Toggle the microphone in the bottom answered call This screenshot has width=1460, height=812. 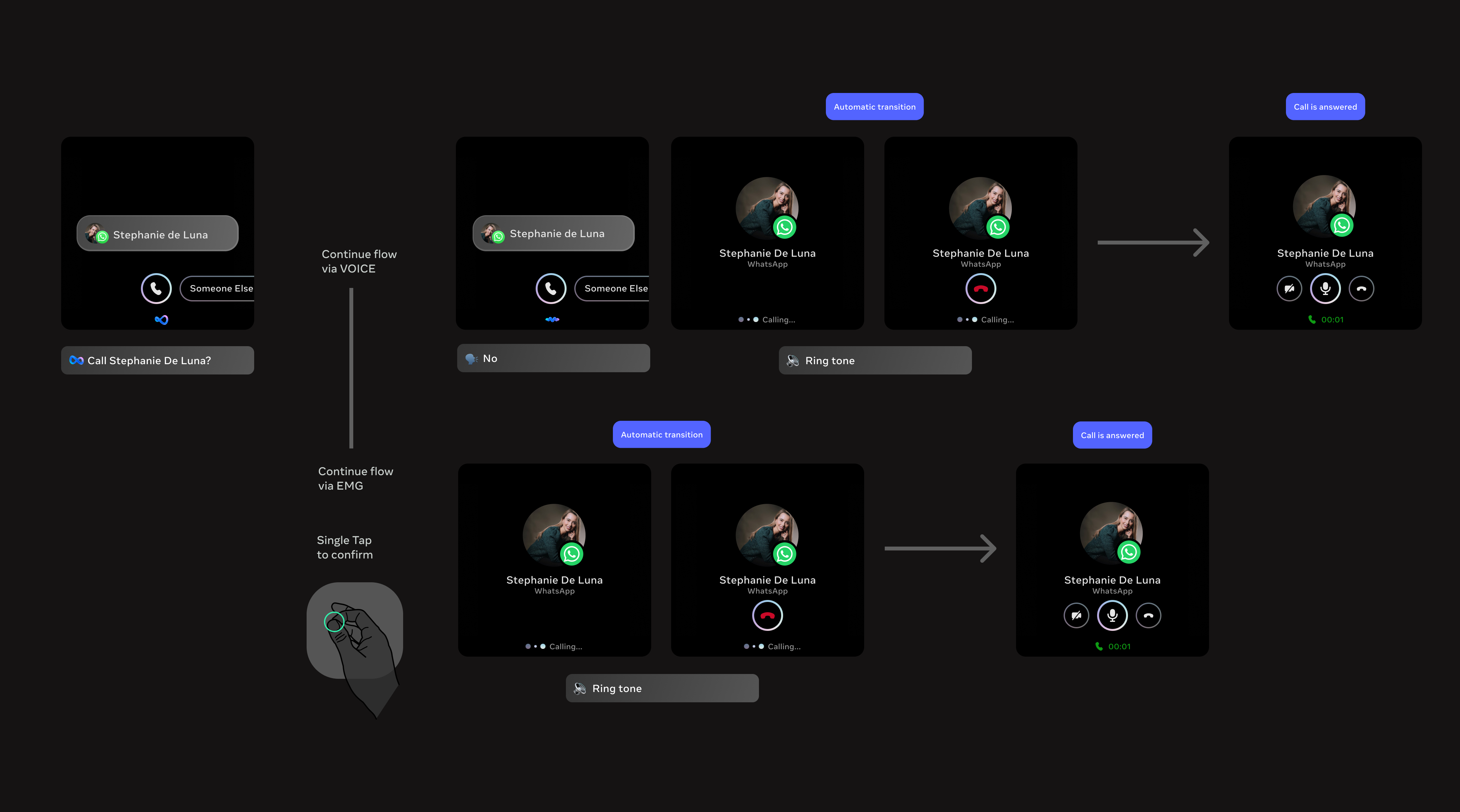click(x=1112, y=615)
